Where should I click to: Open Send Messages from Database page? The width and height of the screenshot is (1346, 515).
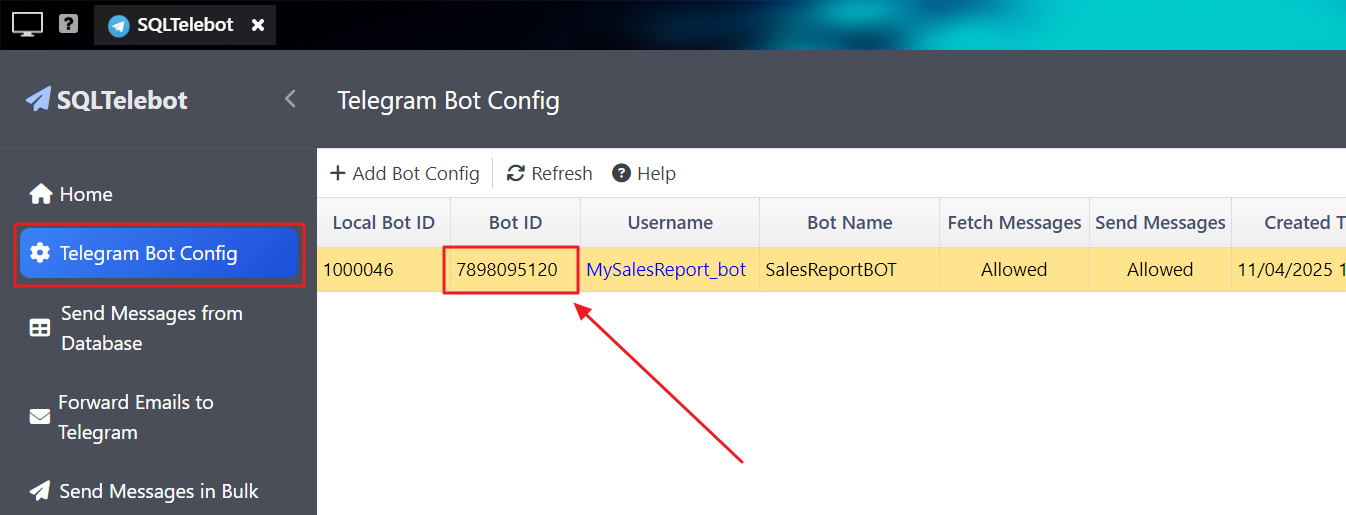(150, 328)
